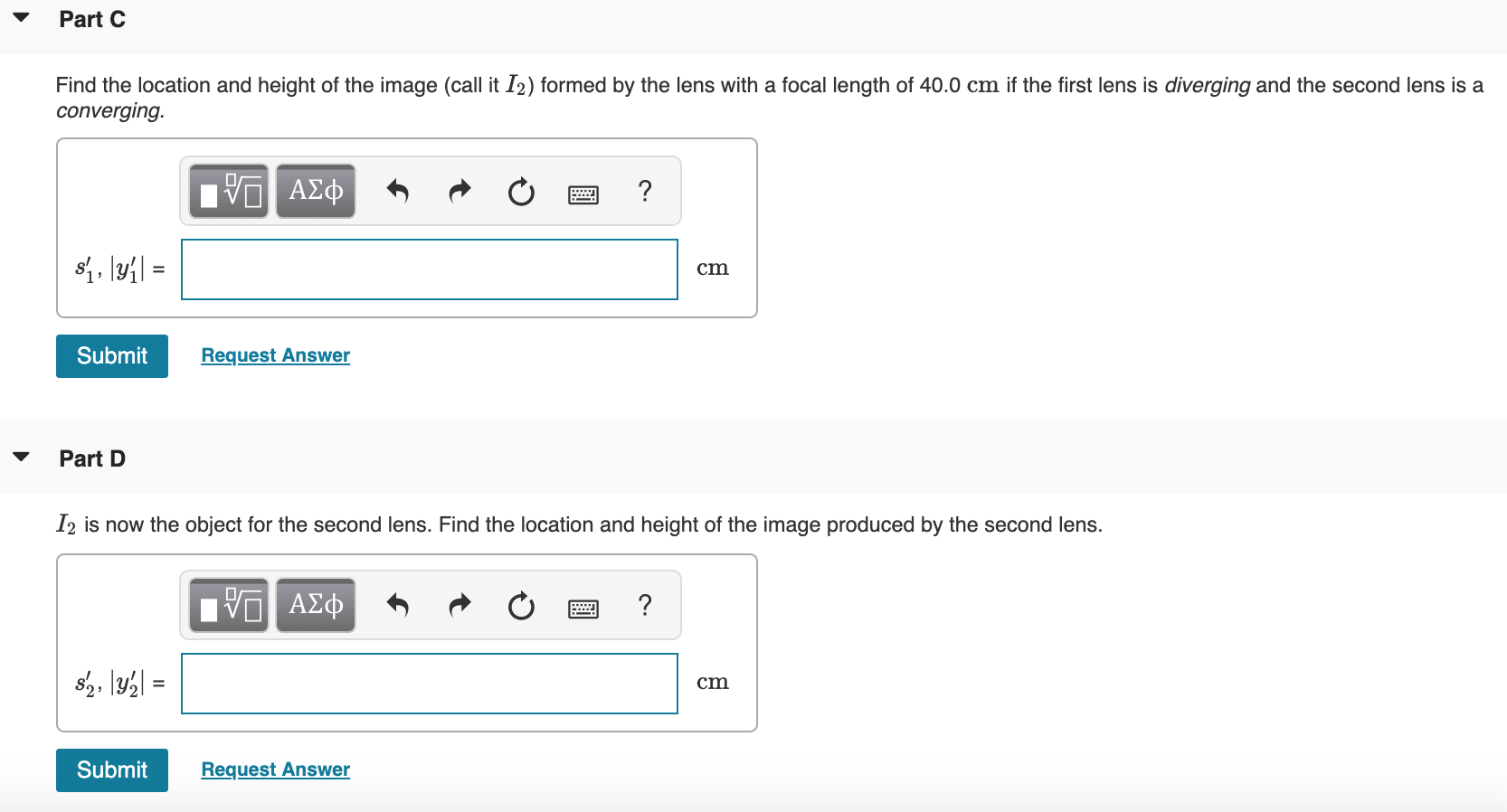
Task: Open the help icon in Part C toolbar
Action: pos(645,191)
